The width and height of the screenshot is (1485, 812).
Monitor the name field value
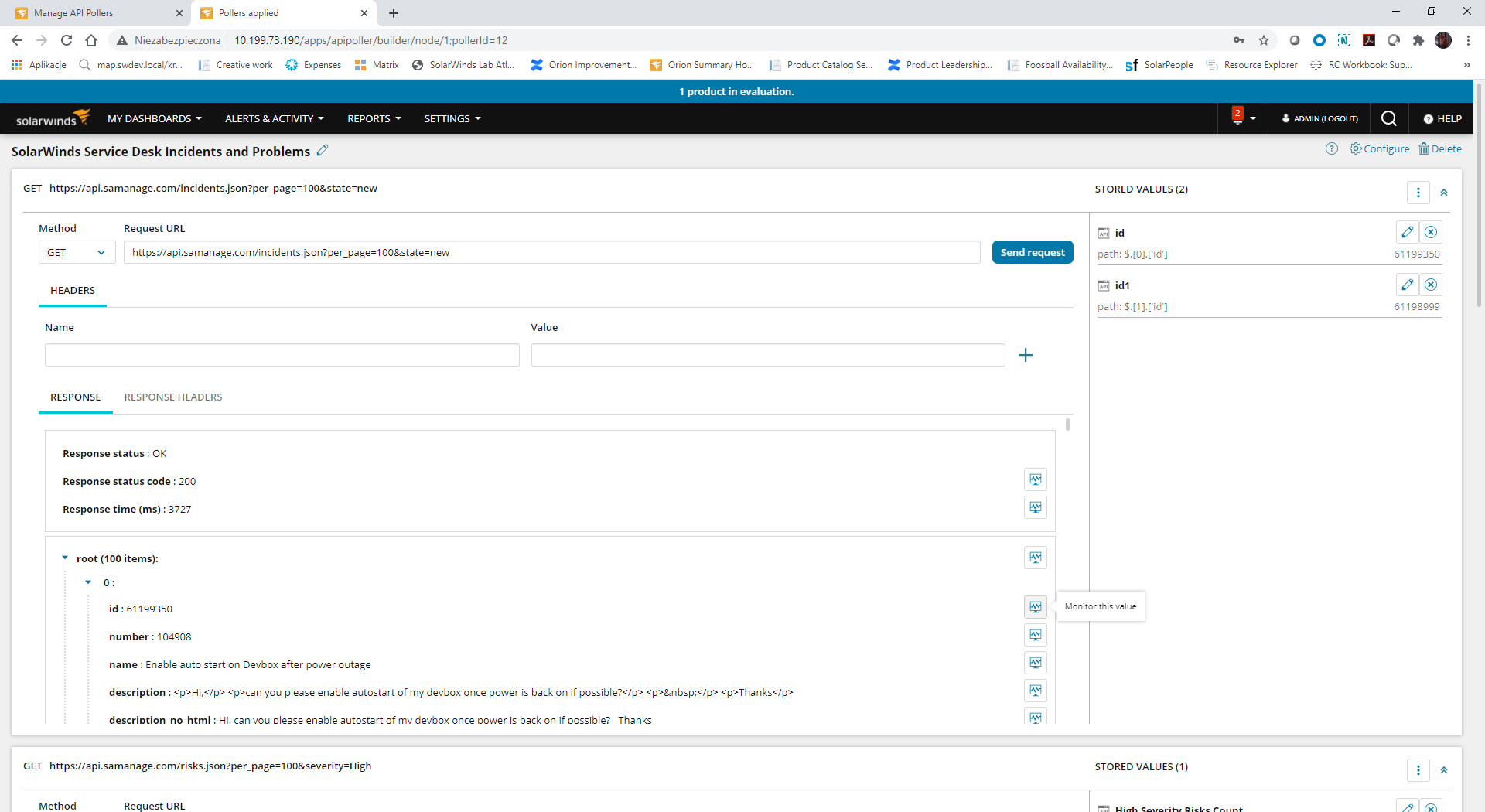click(1036, 663)
